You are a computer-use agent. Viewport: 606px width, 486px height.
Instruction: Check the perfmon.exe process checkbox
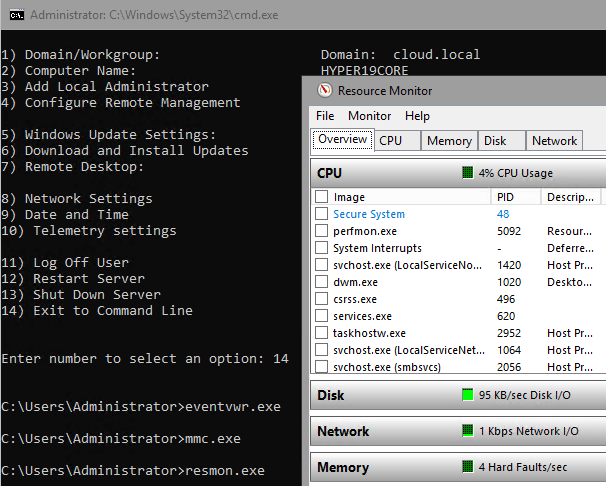(321, 231)
